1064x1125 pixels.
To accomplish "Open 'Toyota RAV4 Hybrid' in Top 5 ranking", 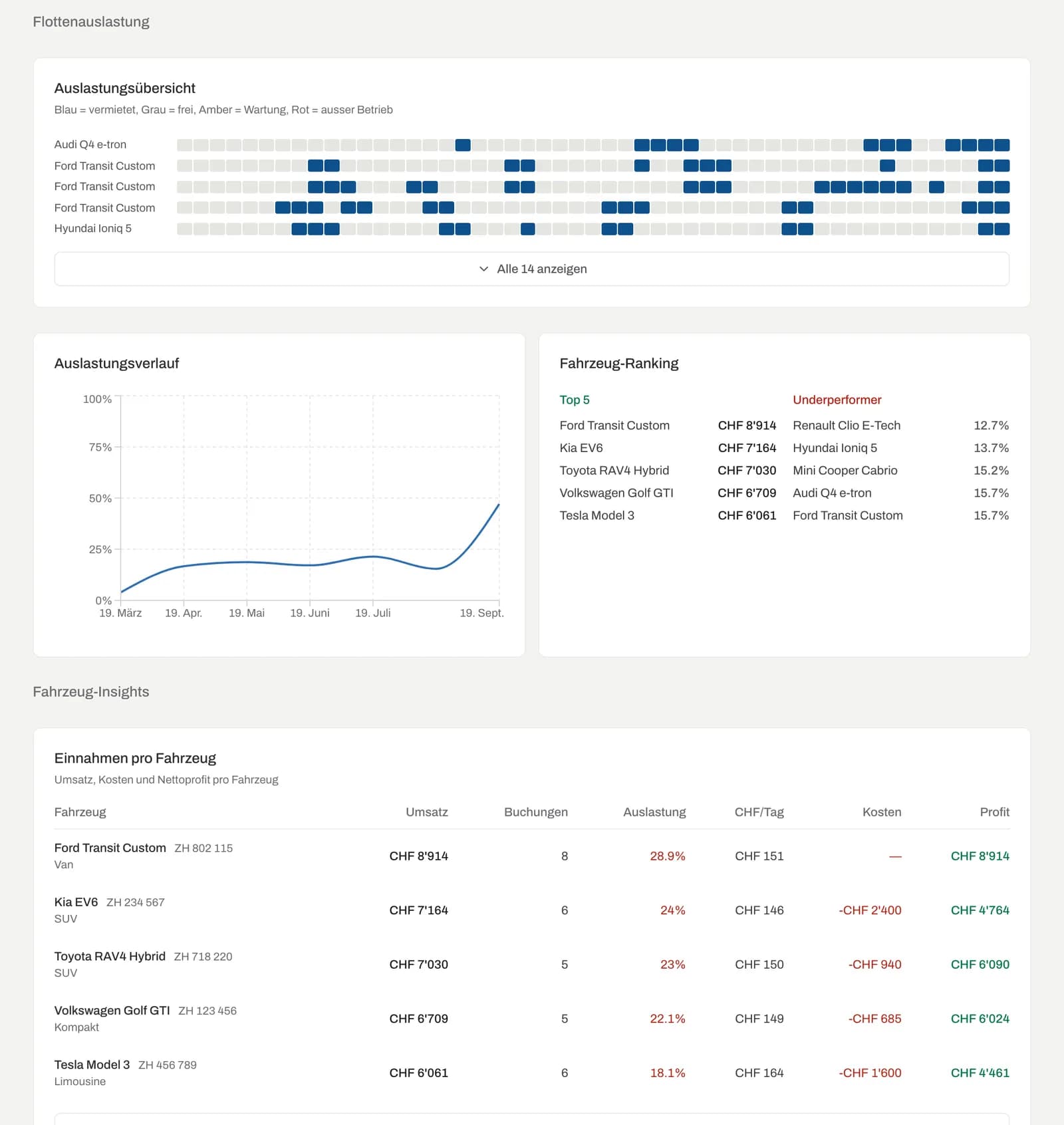I will point(614,471).
